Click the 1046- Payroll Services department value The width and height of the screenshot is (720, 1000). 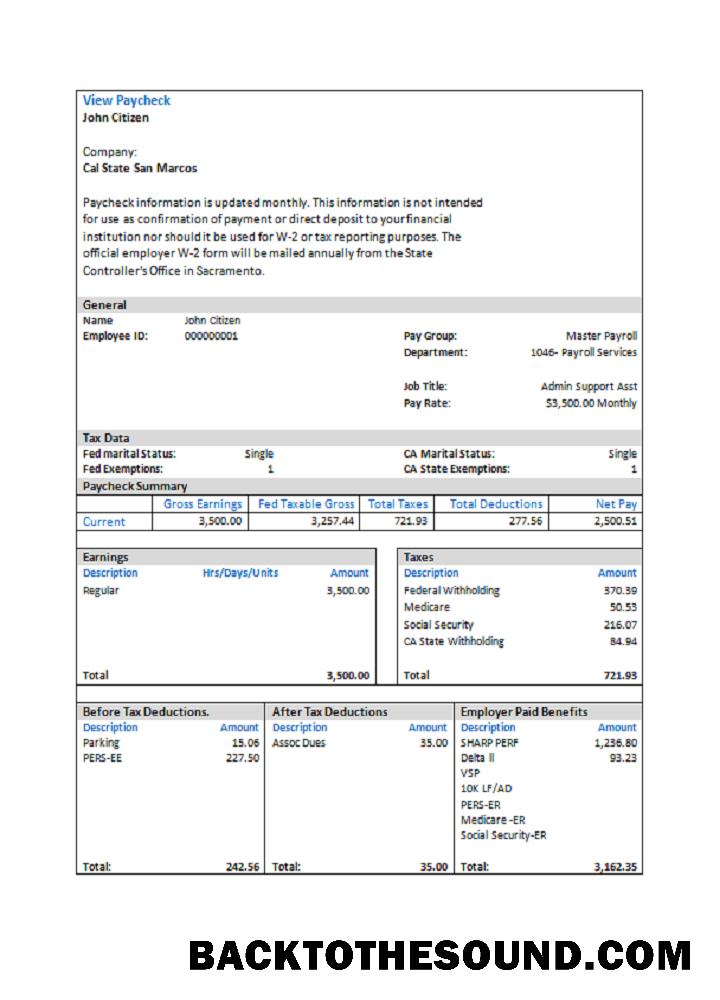pos(584,352)
